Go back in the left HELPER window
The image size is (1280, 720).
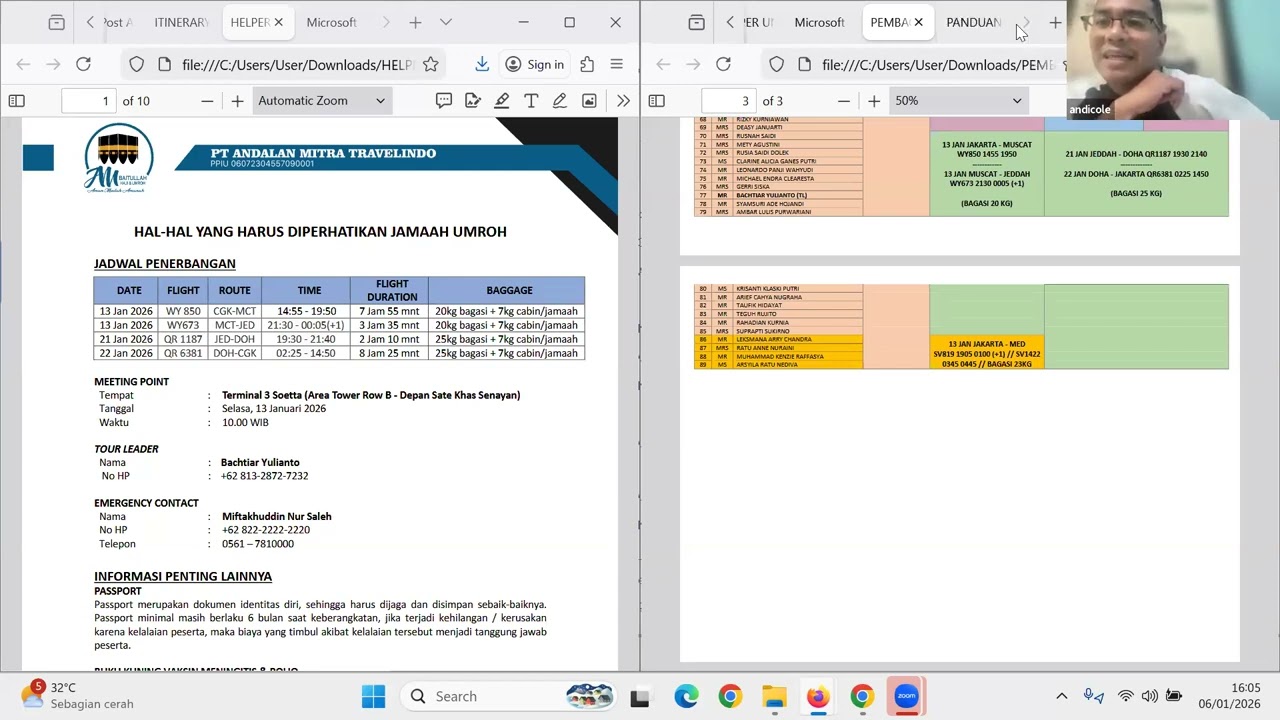(23, 64)
